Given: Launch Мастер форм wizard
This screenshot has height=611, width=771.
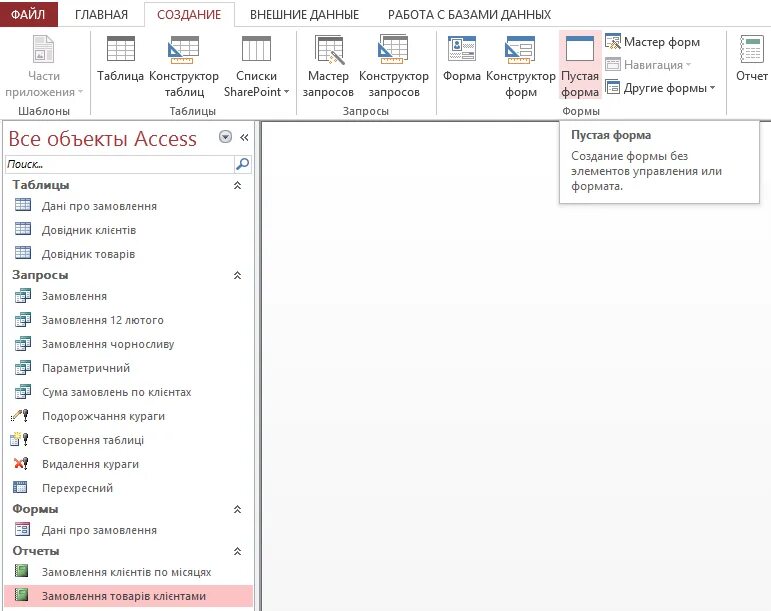Looking at the screenshot, I should (x=652, y=42).
